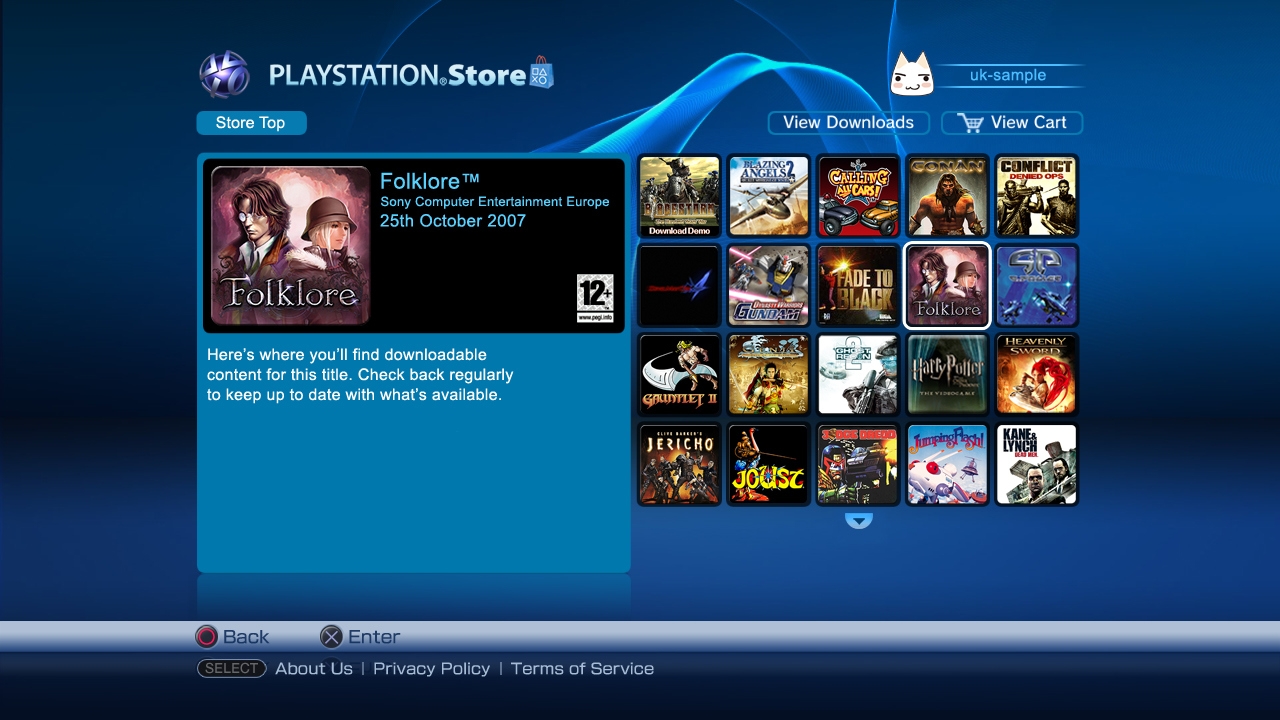1280x720 pixels.
Task: Select the Conflict Denied Ops tile
Action: pos(1037,196)
